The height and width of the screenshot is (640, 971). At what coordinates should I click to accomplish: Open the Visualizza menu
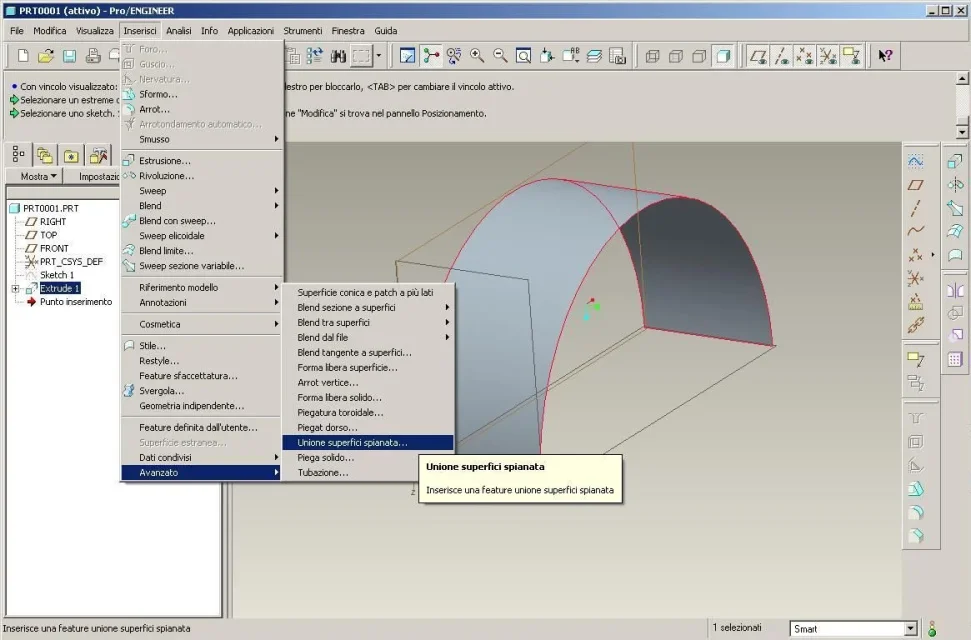click(95, 30)
